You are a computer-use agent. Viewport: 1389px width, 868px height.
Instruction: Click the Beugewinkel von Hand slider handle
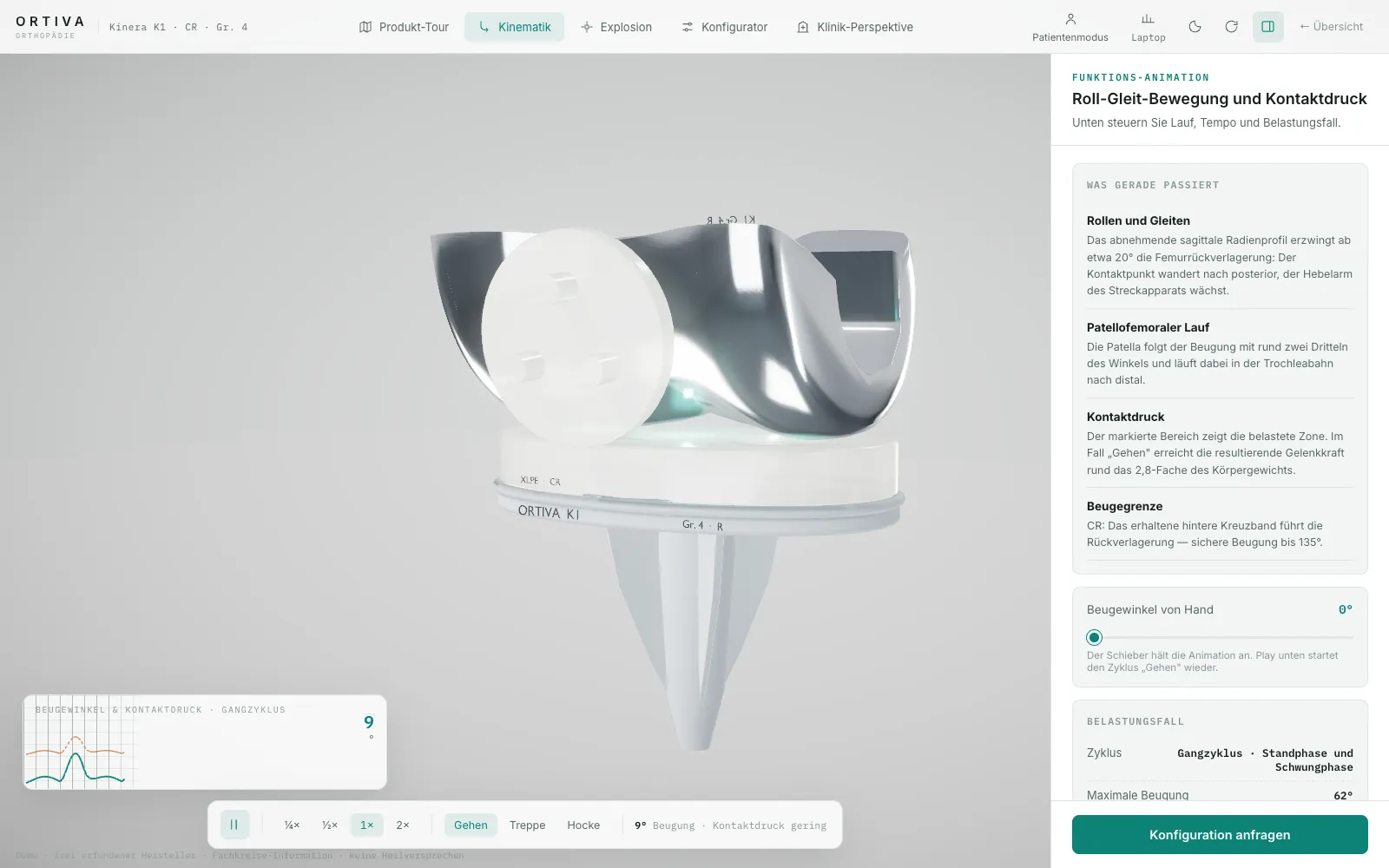pyautogui.click(x=1094, y=637)
